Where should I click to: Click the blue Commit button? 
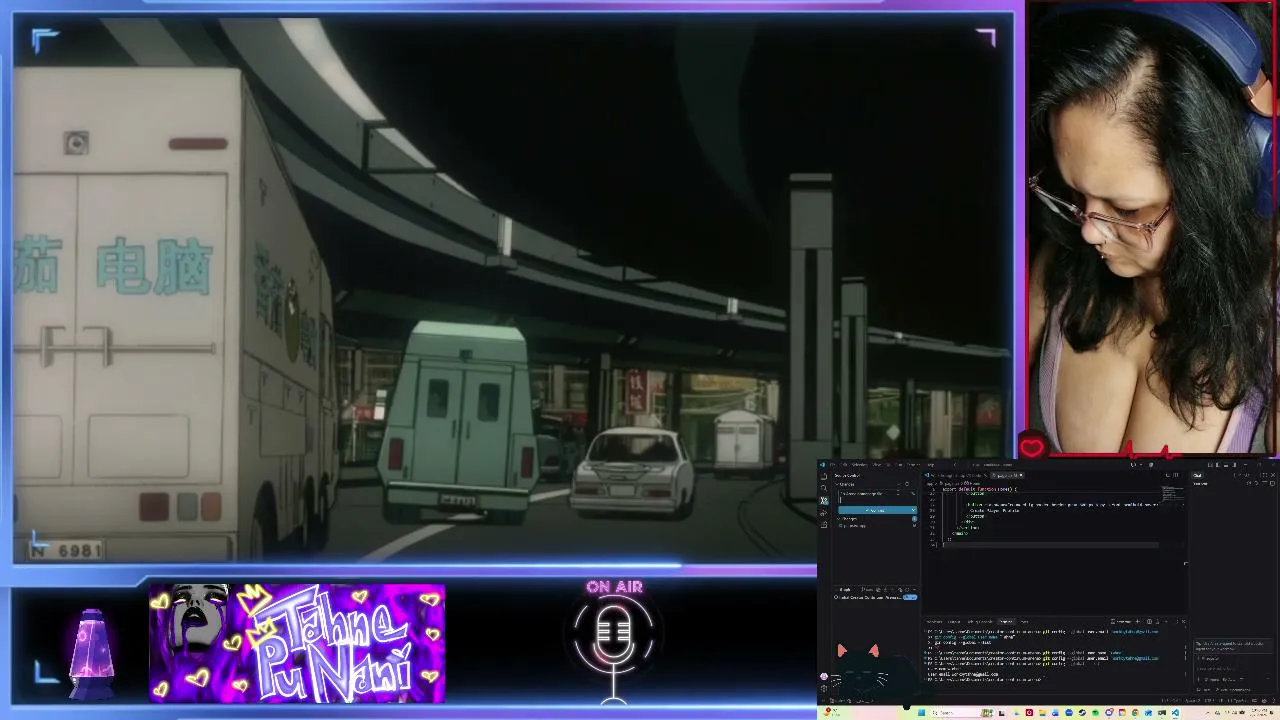point(875,510)
